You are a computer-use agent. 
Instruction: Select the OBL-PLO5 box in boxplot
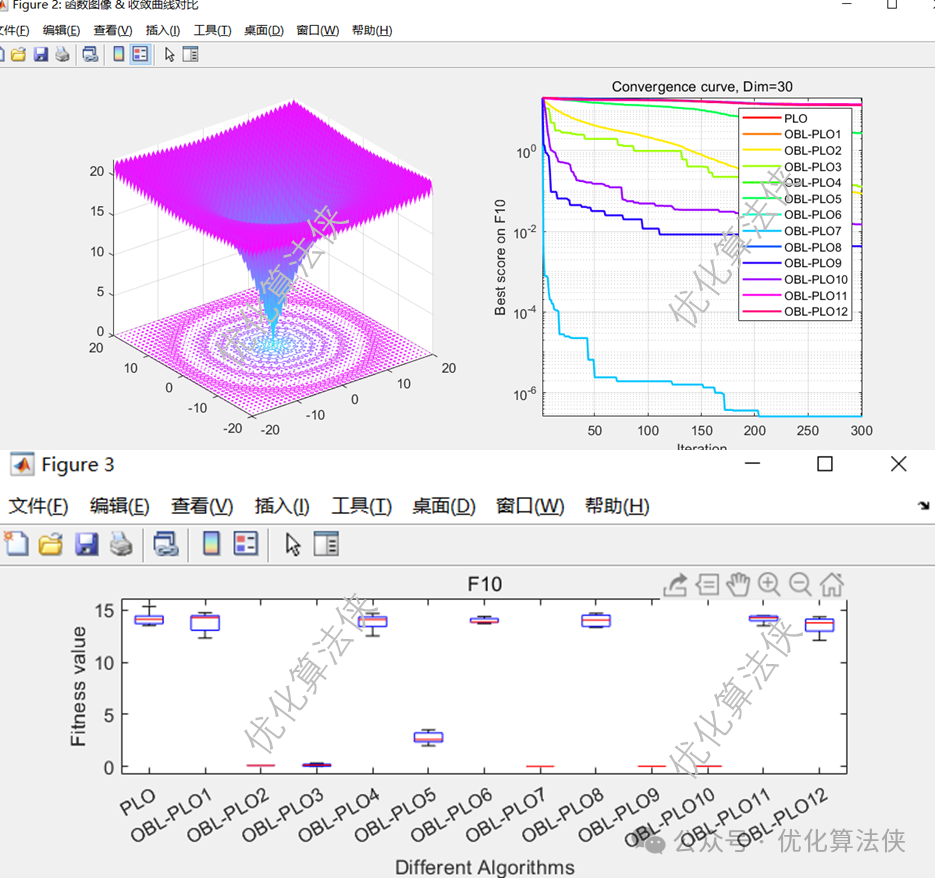point(428,737)
